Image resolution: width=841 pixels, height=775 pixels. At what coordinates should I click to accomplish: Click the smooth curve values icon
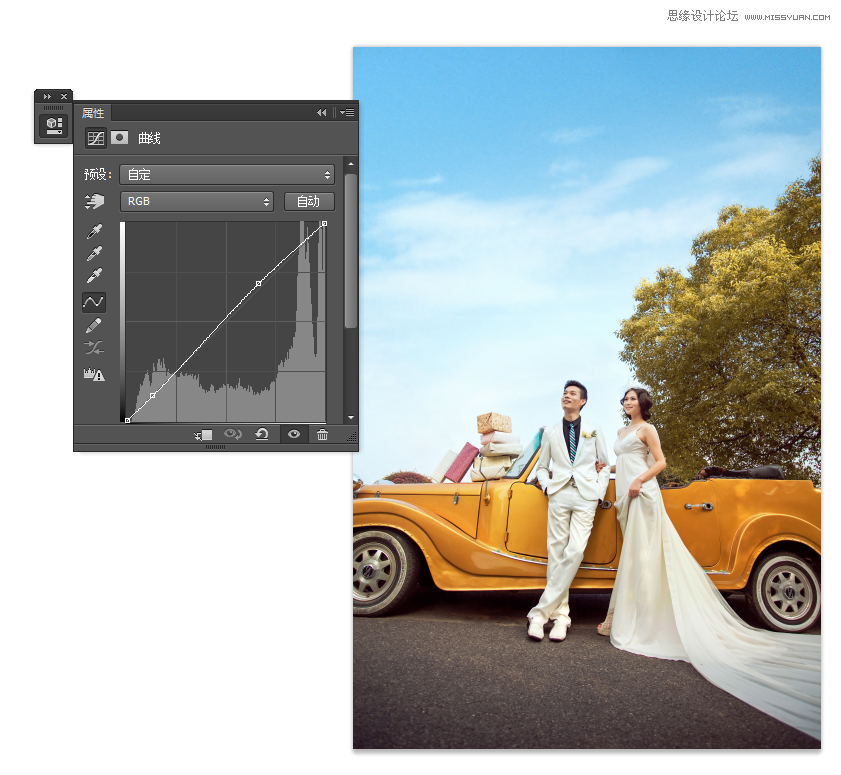[x=94, y=348]
